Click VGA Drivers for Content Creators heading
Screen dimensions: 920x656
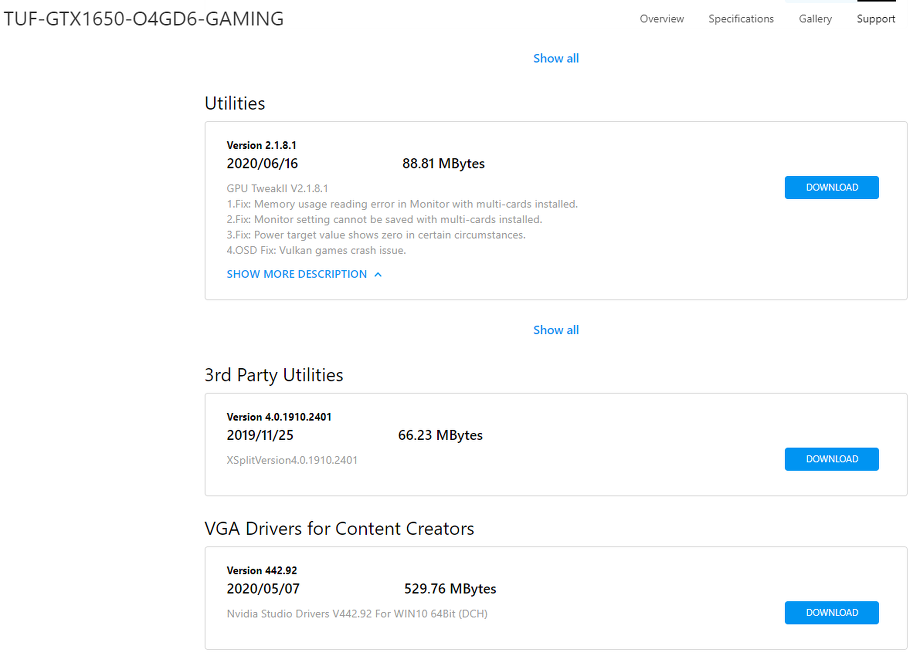[x=339, y=528]
